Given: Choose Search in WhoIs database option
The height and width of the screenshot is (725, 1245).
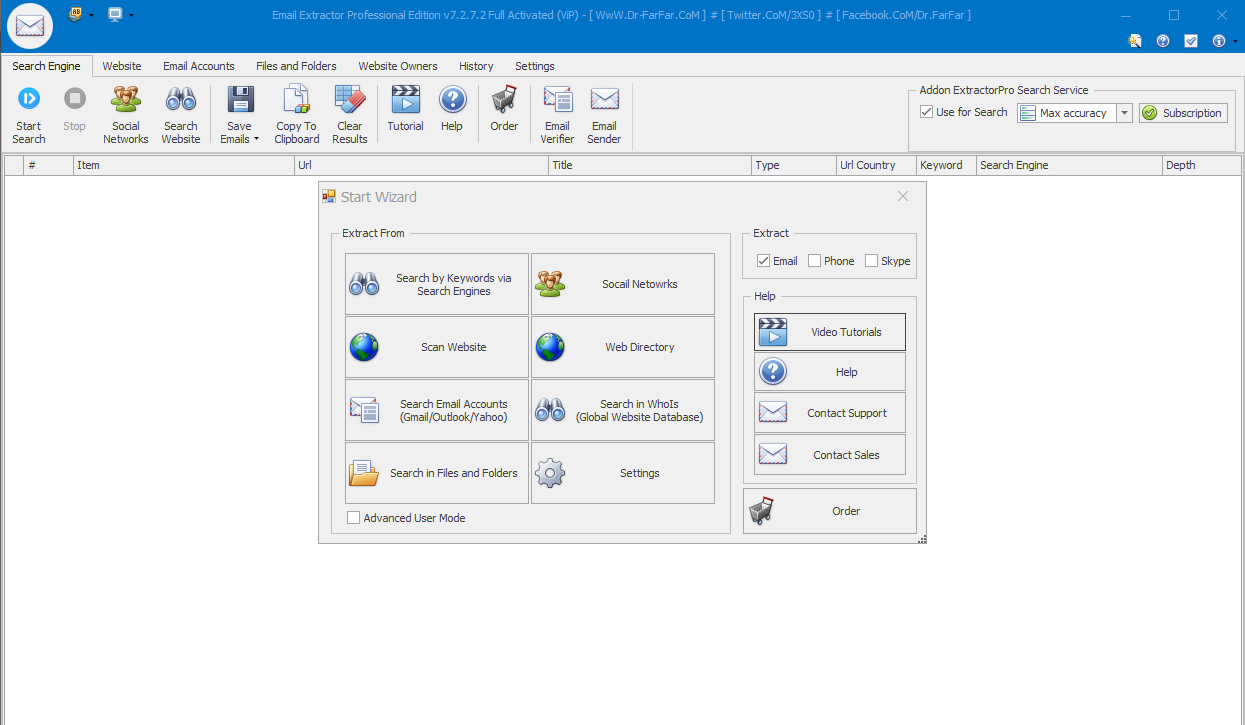Looking at the screenshot, I should [623, 410].
